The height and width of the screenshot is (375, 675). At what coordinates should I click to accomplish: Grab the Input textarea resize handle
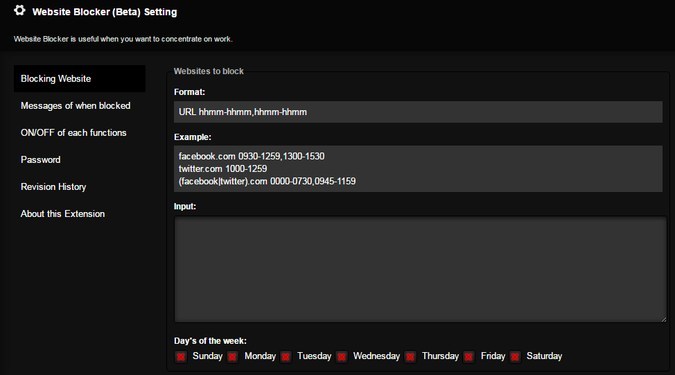(x=663, y=319)
